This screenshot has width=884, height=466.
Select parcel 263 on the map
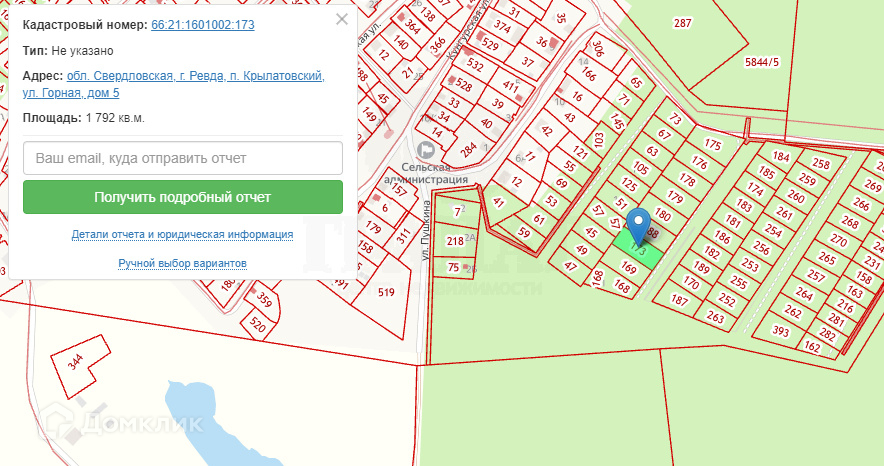[x=715, y=317]
